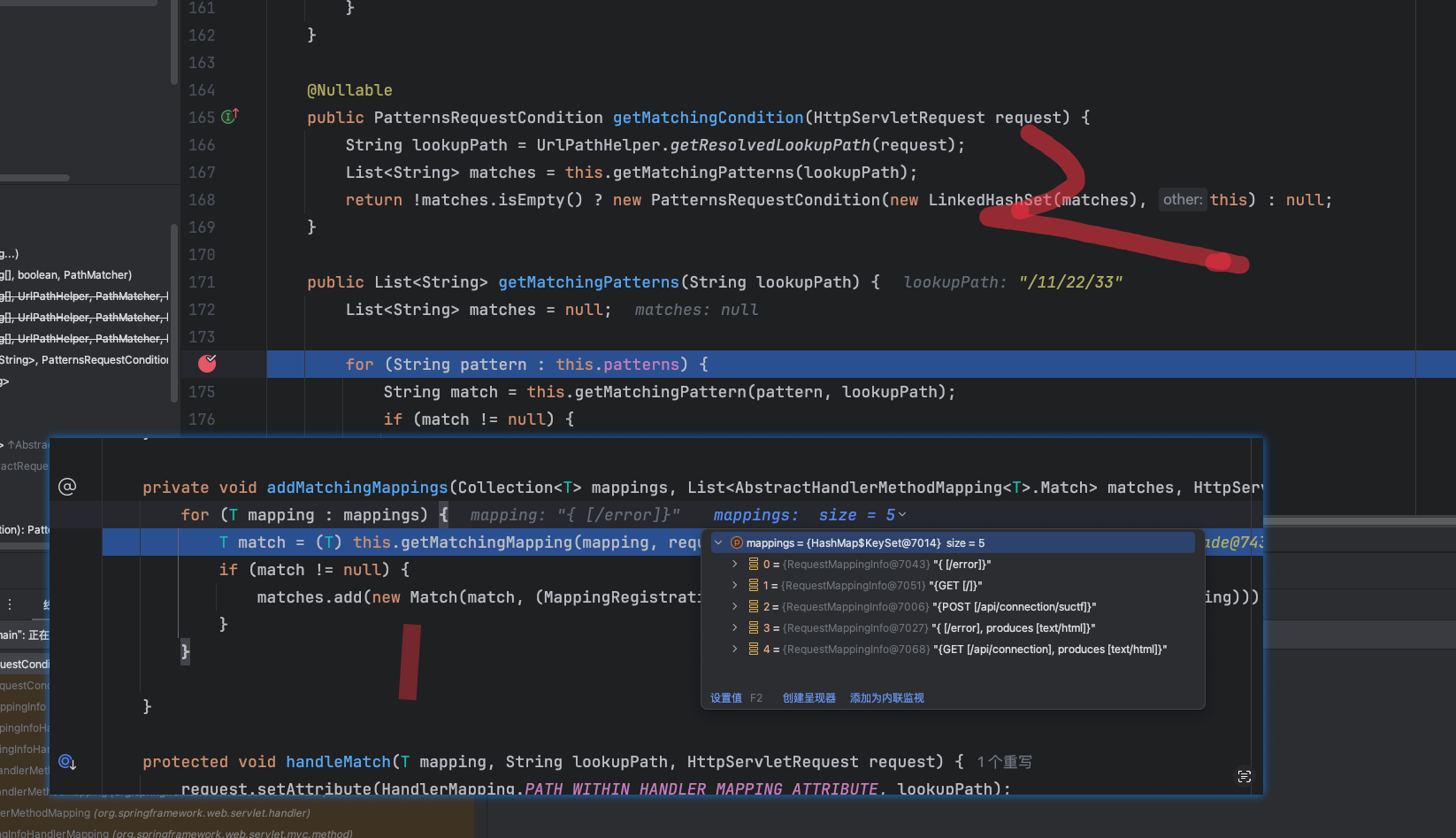The height and width of the screenshot is (838, 1456).
Task: Click the implements gutter icon at line 165
Action: pyautogui.click(x=229, y=117)
